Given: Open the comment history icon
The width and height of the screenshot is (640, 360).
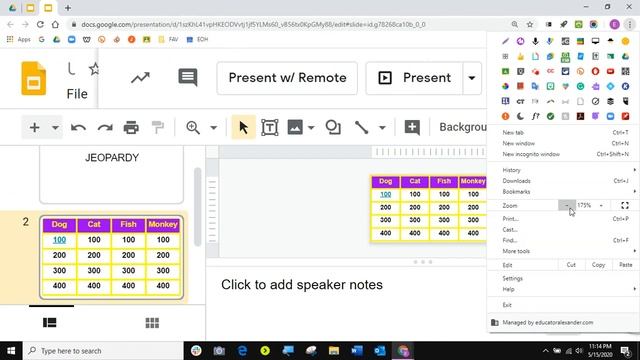Looking at the screenshot, I should point(188,78).
